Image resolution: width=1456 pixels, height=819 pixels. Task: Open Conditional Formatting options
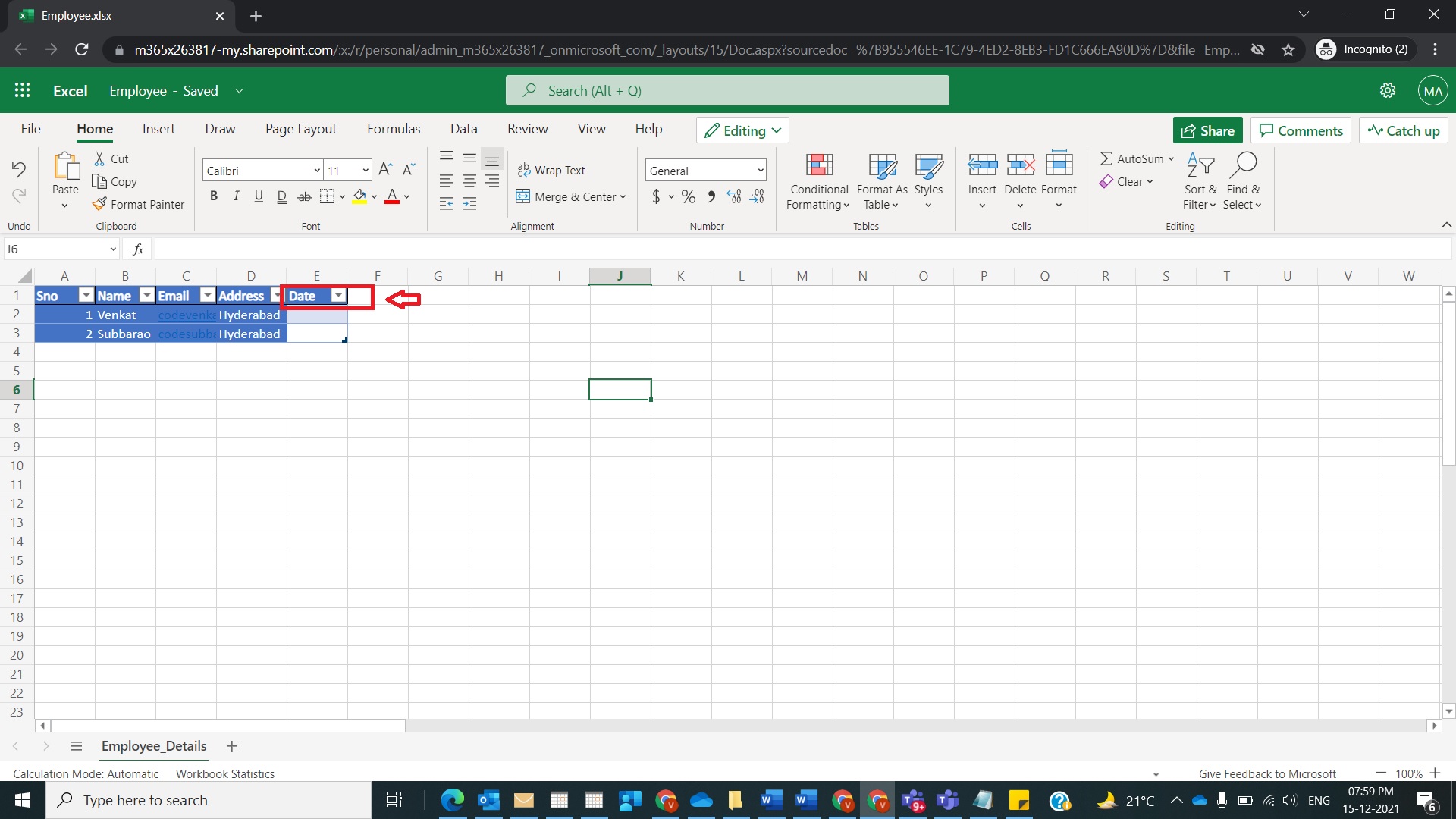pyautogui.click(x=818, y=180)
